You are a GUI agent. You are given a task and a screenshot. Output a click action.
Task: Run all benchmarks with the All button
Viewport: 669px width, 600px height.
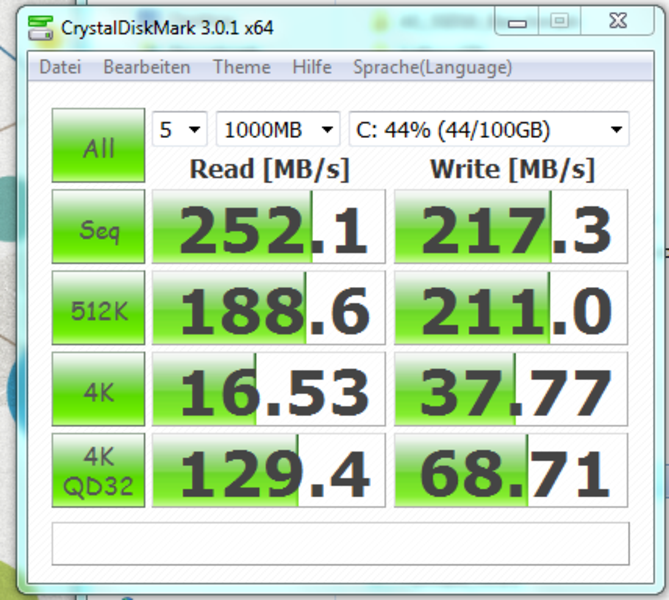99,146
